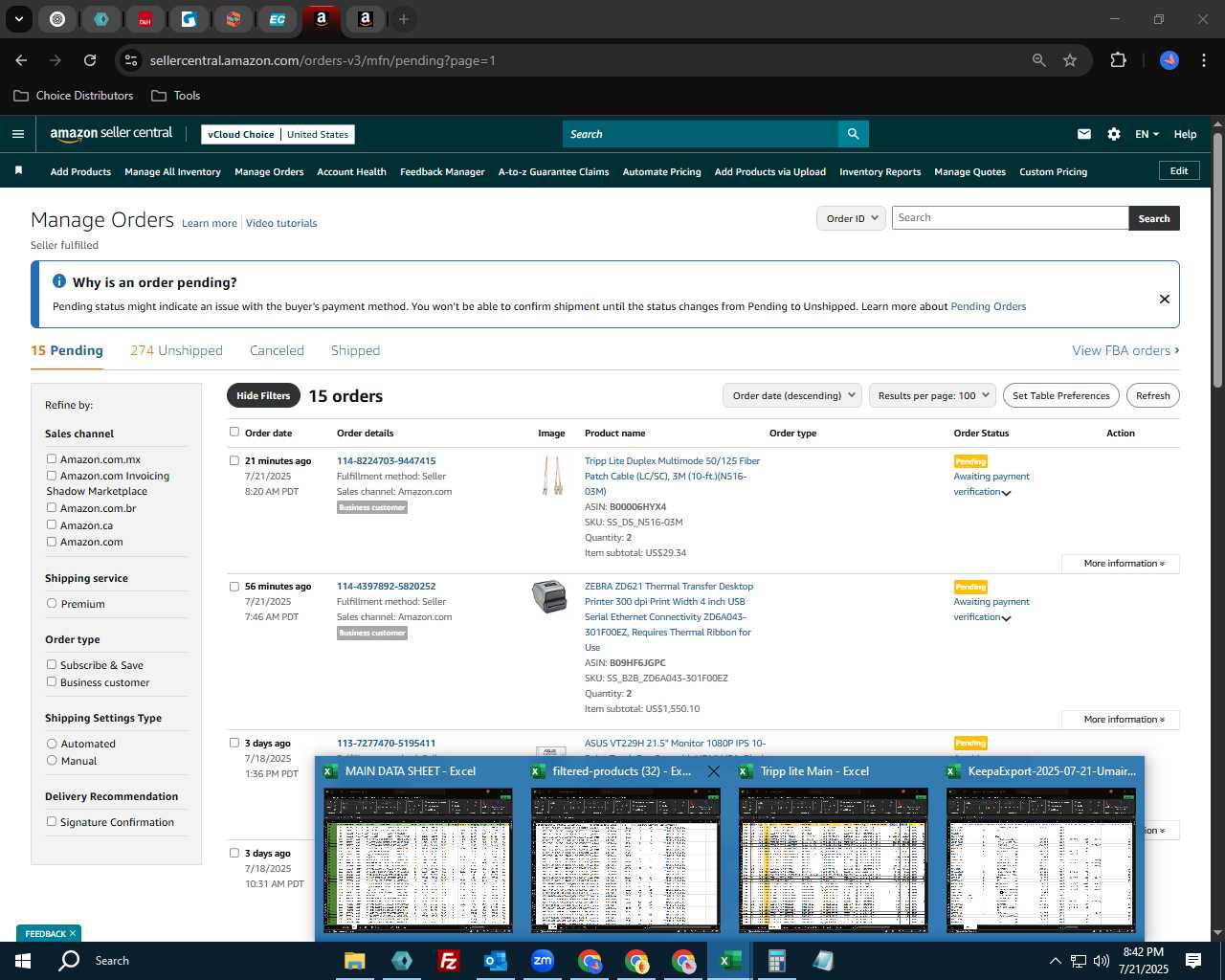The width and height of the screenshot is (1225, 980).
Task: Expand More information for order 114-4397892-5820252
Action: pyautogui.click(x=1121, y=720)
